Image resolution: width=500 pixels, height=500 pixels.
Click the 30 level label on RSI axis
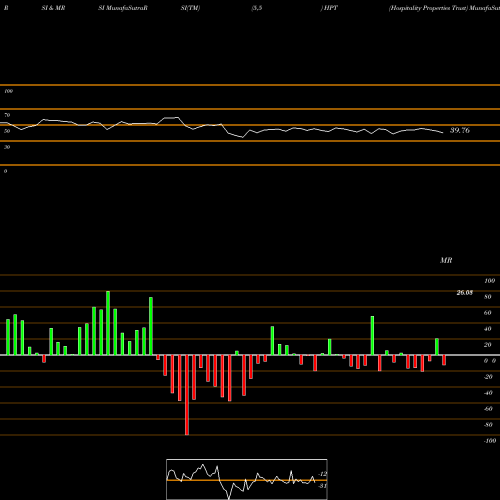[x=7, y=147]
